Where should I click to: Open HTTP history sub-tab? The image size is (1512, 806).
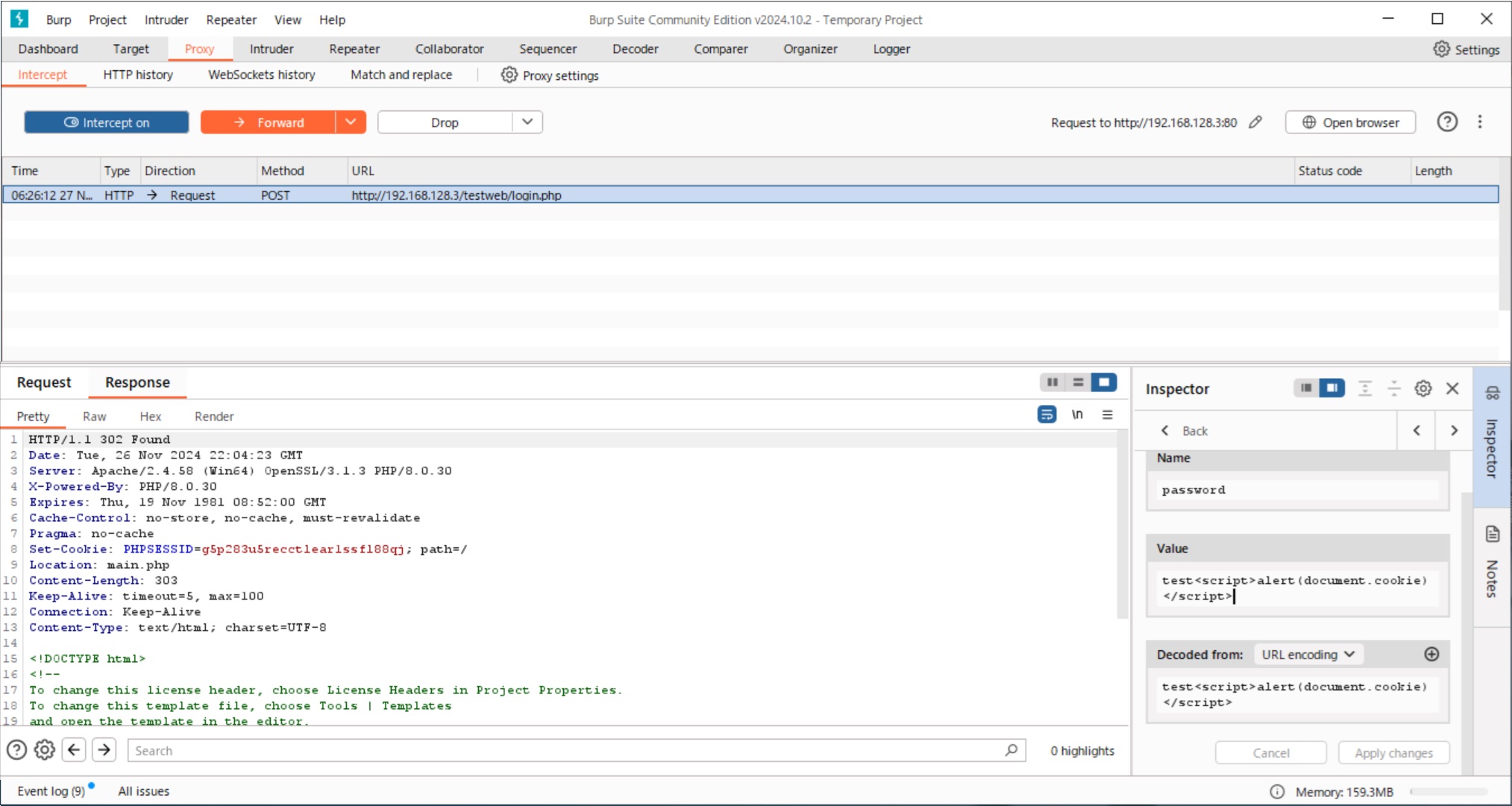[x=138, y=75]
